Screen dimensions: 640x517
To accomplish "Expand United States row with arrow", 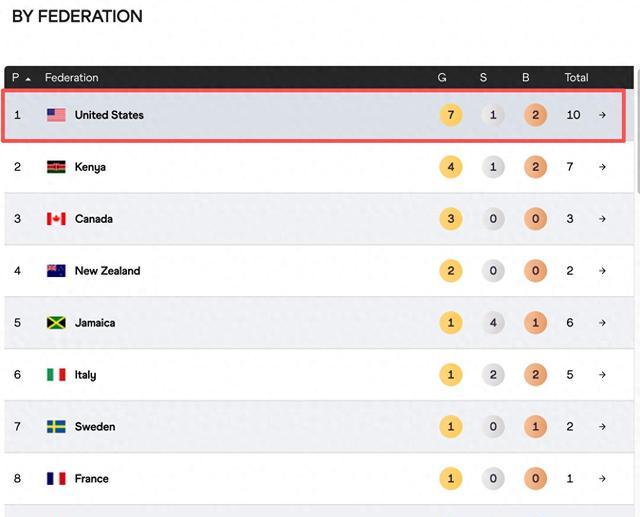I will pyautogui.click(x=603, y=115).
